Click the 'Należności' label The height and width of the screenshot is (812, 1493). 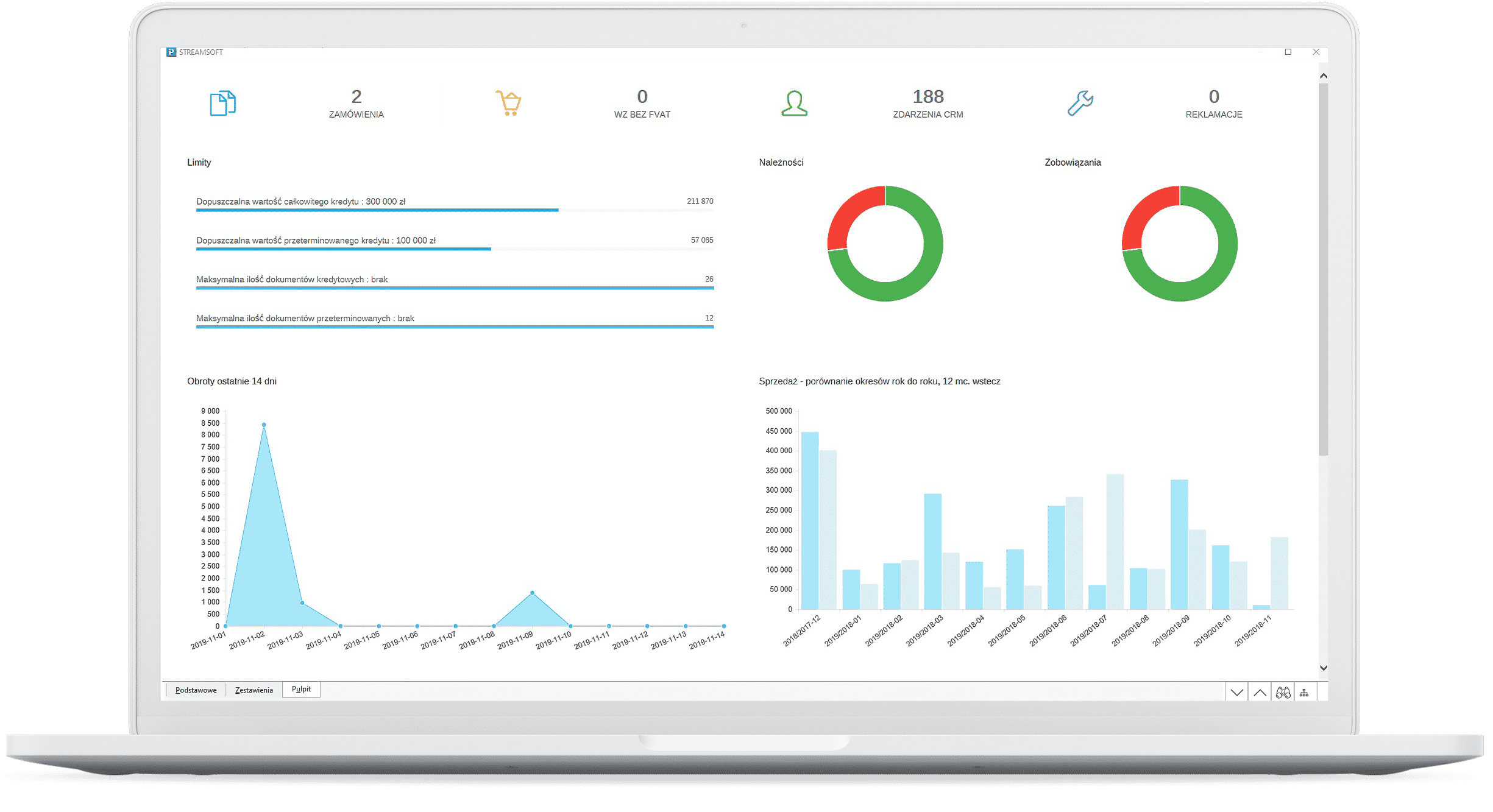pyautogui.click(x=781, y=162)
